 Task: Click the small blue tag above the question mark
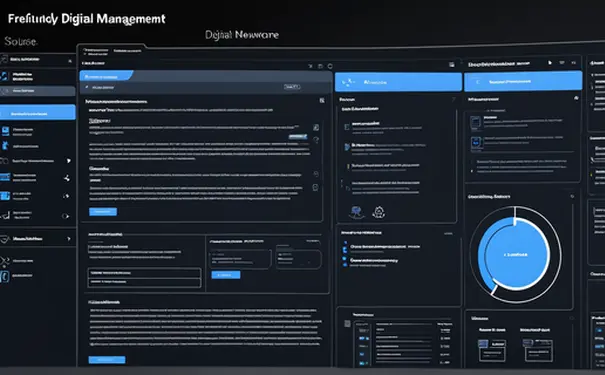tap(297, 137)
